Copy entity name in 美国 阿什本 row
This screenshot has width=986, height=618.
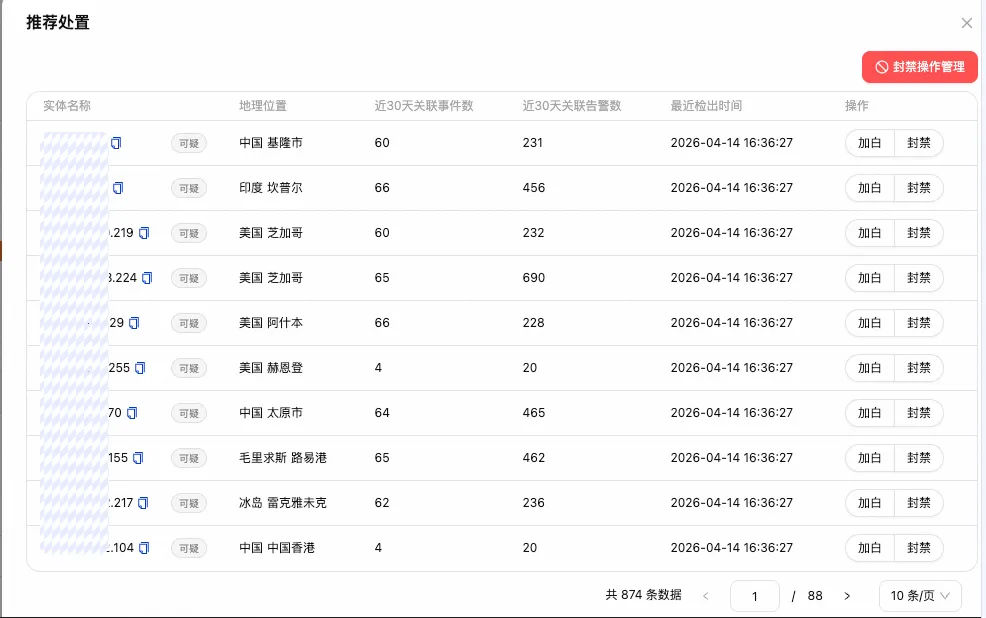pos(134,323)
